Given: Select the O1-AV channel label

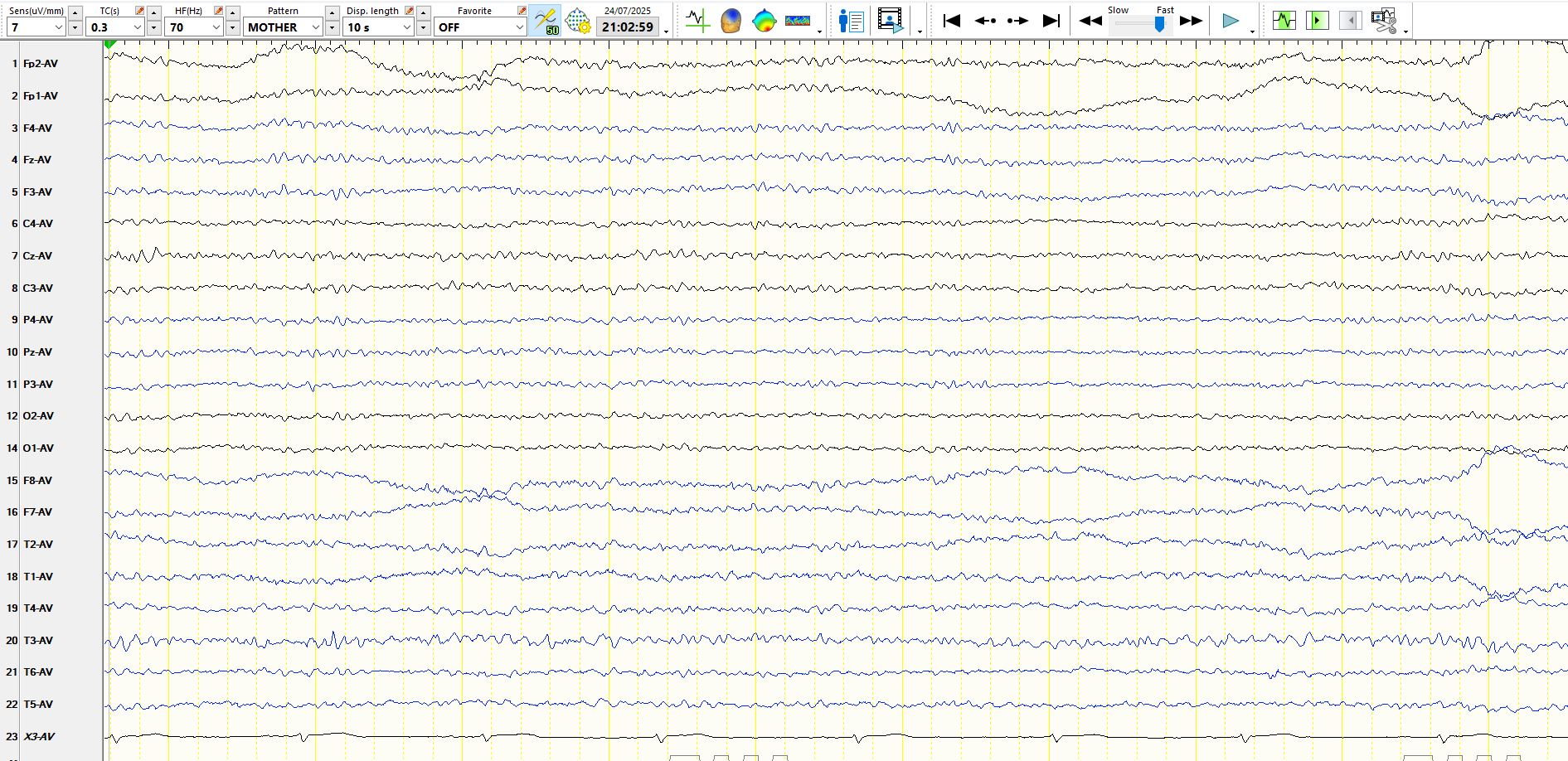Looking at the screenshot, I should pyautogui.click(x=38, y=448).
